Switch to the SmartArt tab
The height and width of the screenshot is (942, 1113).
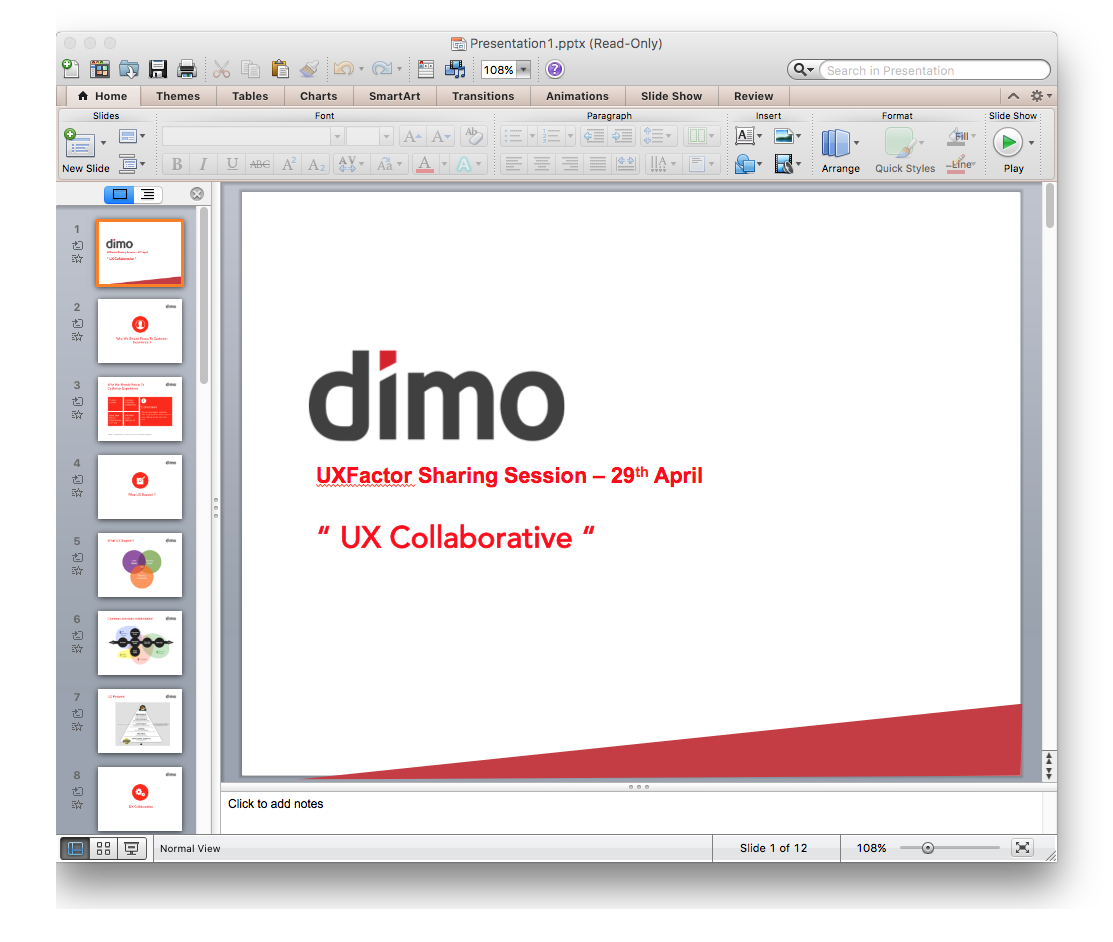[394, 96]
